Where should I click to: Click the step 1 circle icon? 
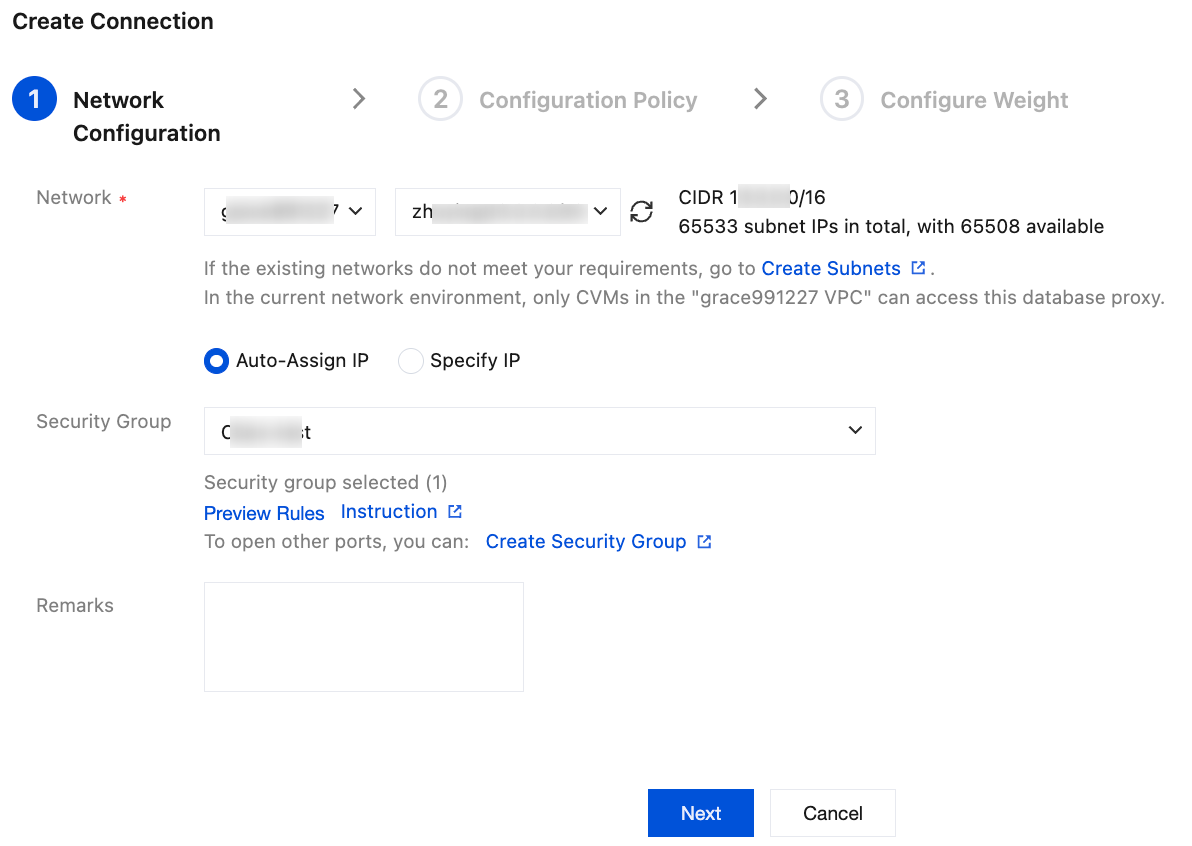(34, 100)
